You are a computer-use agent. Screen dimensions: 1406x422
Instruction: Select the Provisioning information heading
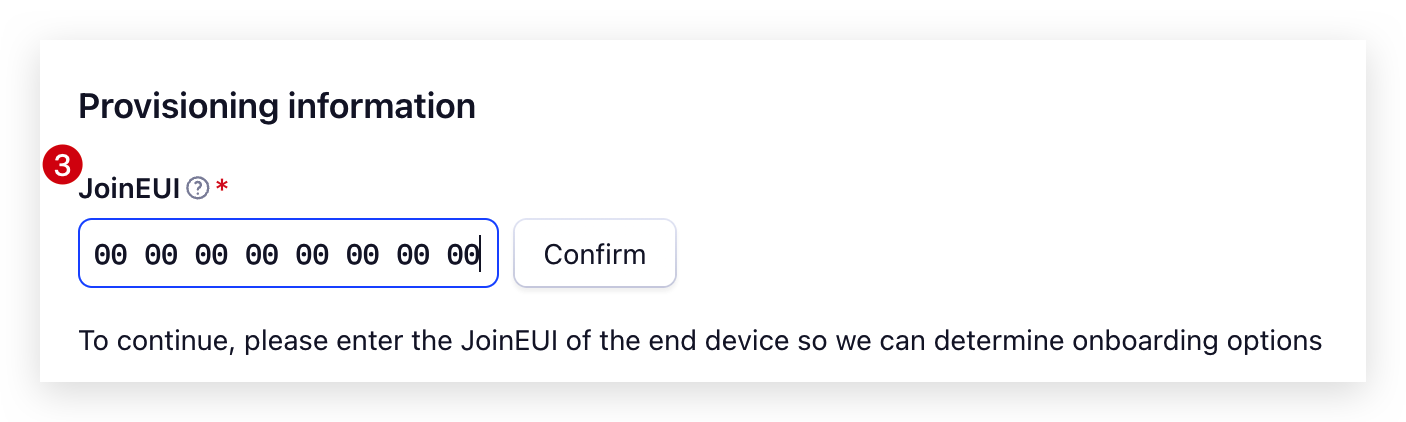point(277,106)
